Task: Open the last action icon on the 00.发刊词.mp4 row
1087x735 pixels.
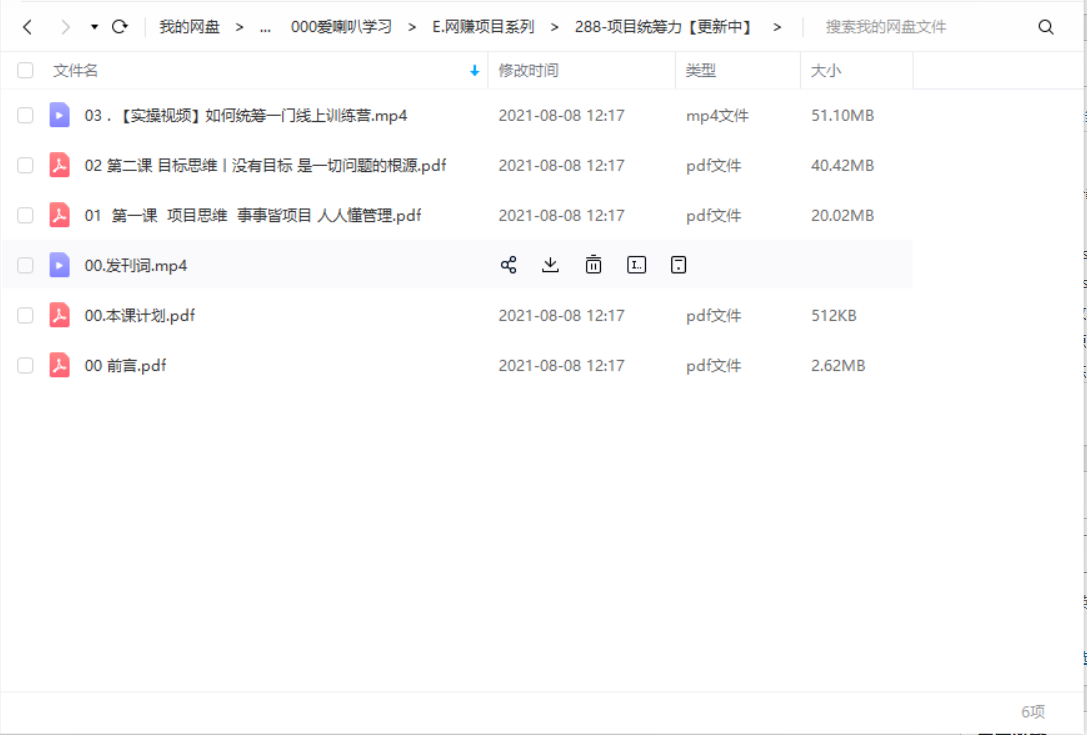Action: pyautogui.click(x=679, y=265)
